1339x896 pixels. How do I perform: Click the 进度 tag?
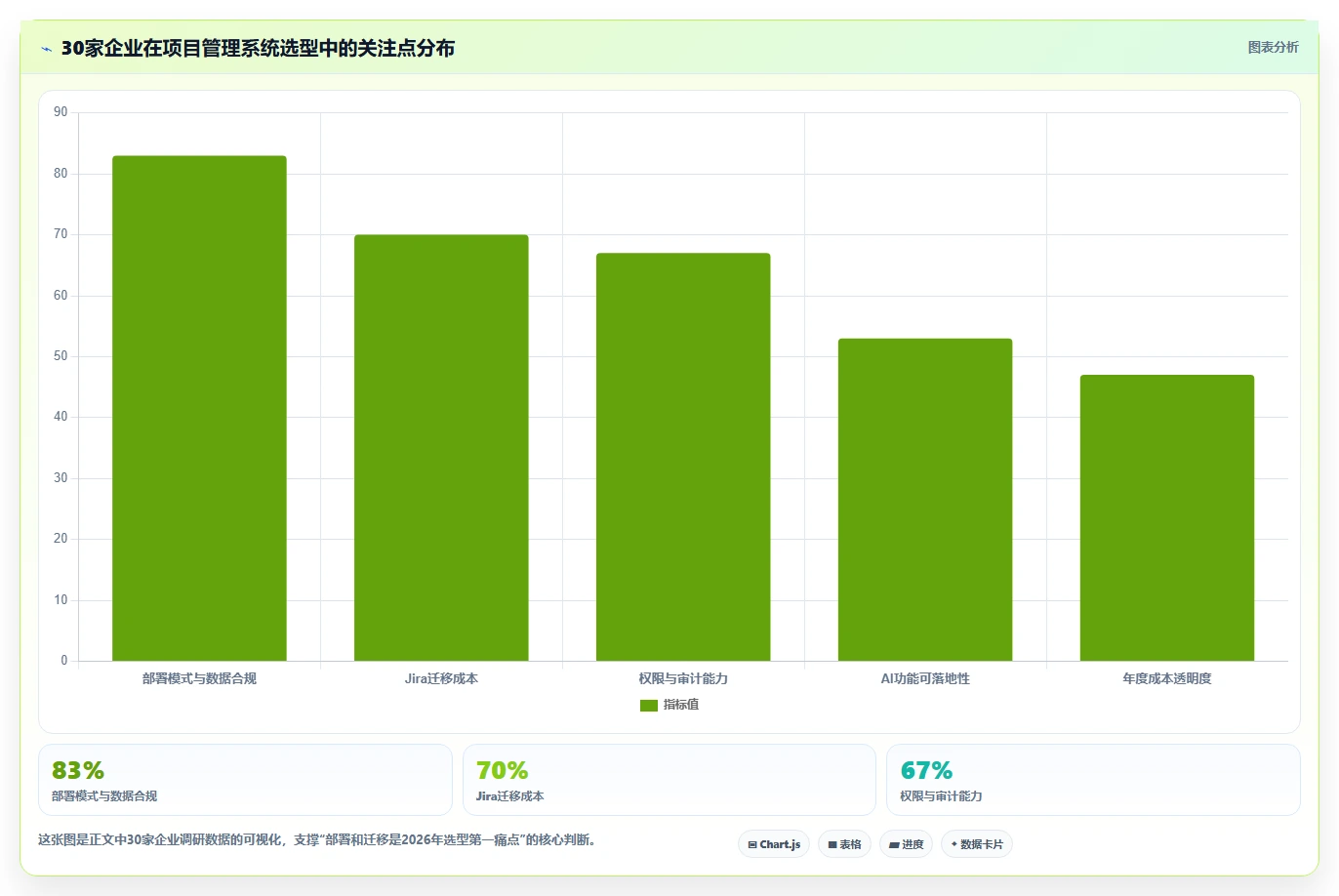coord(907,844)
